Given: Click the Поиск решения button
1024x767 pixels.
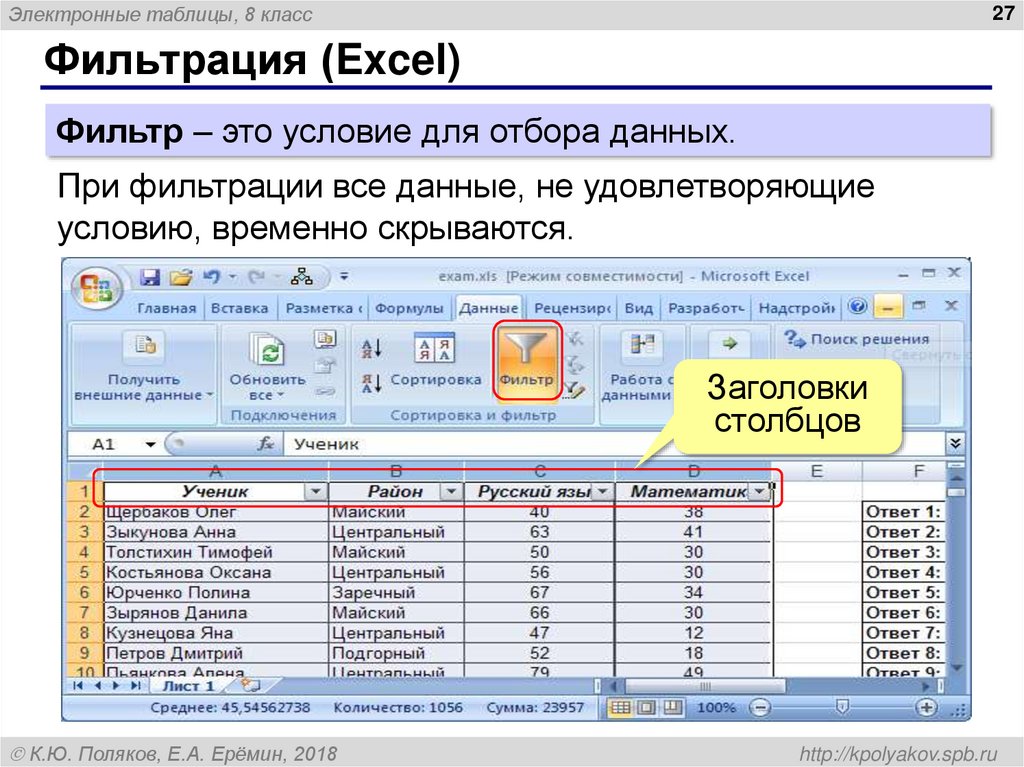Looking at the screenshot, I should [862, 338].
